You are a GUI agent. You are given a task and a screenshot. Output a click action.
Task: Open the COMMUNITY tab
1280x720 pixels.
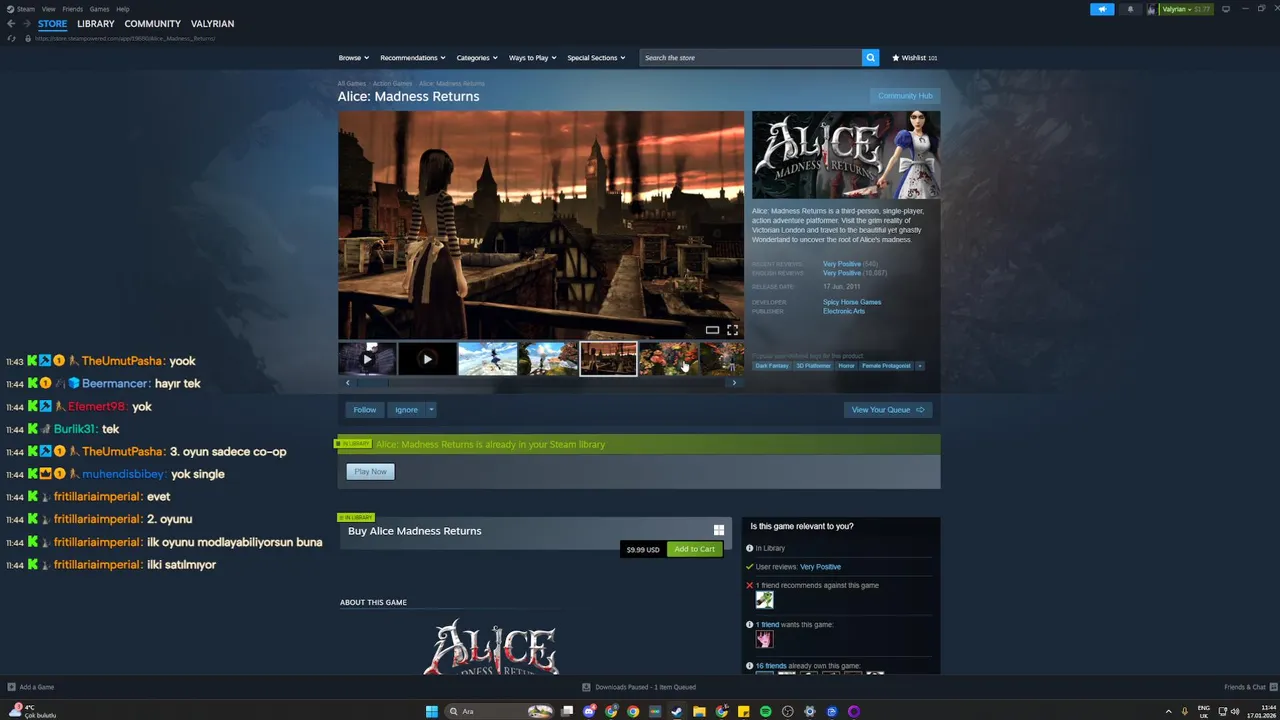tap(153, 24)
